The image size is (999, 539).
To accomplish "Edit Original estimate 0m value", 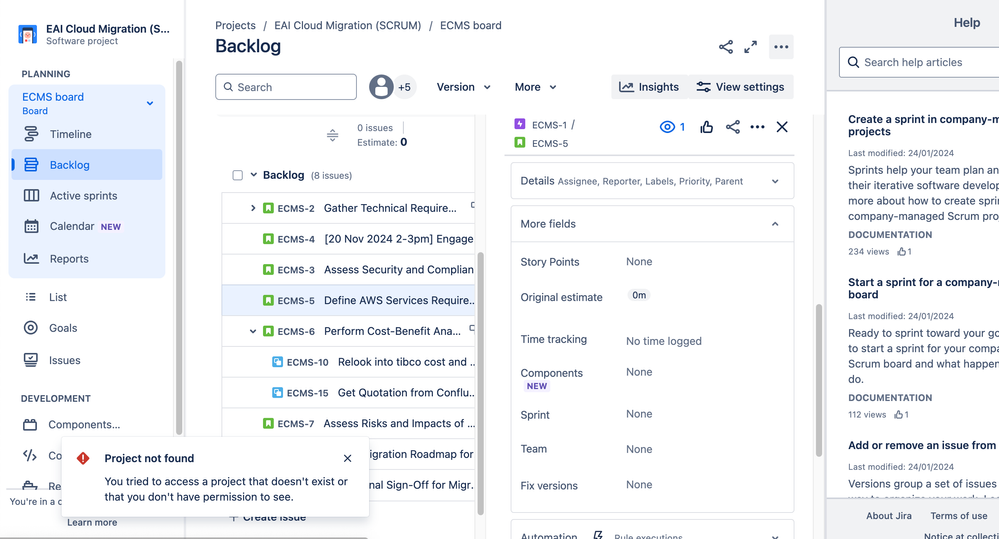I will click(x=639, y=296).
